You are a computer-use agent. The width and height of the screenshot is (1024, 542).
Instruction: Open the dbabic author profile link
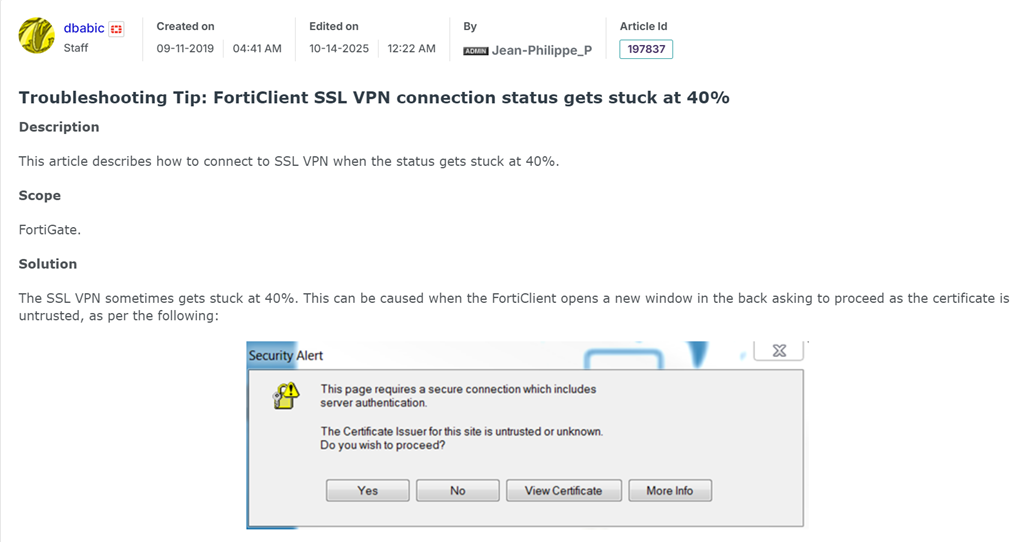tap(84, 28)
